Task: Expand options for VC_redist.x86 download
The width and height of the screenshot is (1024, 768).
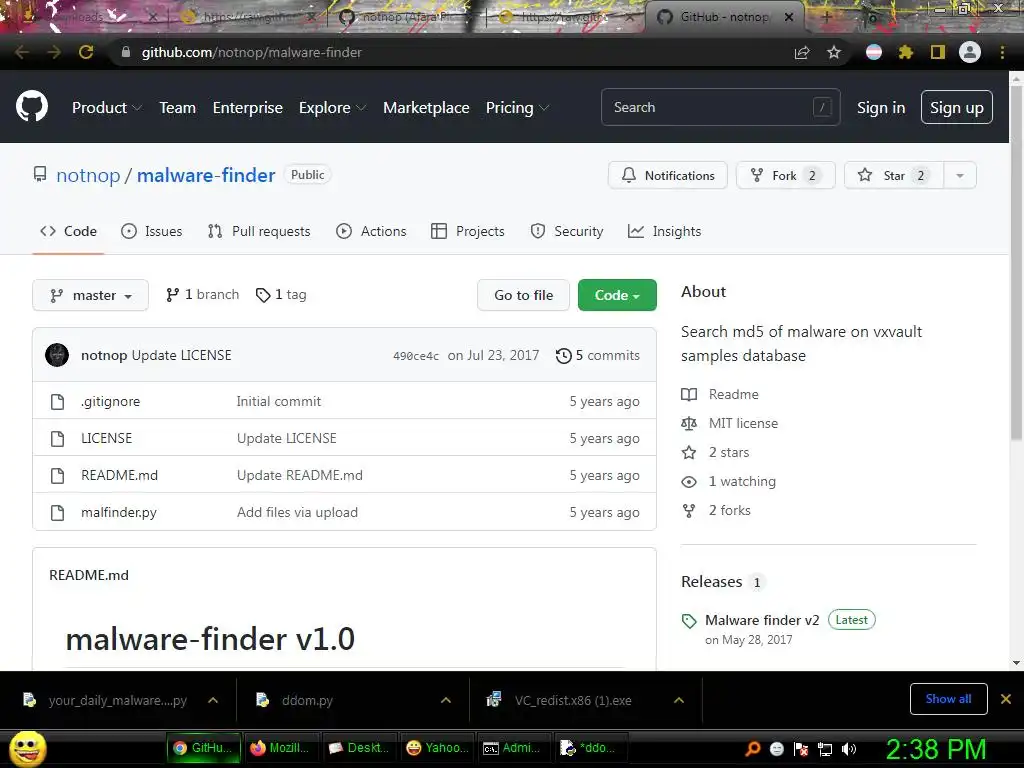Action: [679, 700]
